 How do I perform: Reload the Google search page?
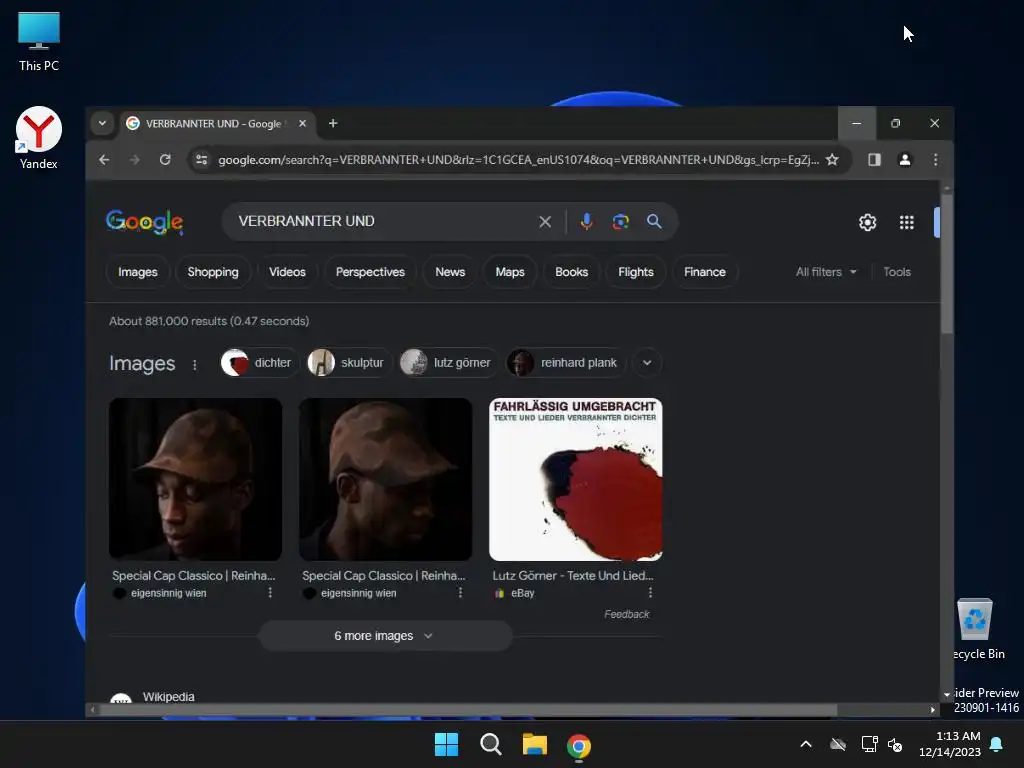tap(165, 159)
